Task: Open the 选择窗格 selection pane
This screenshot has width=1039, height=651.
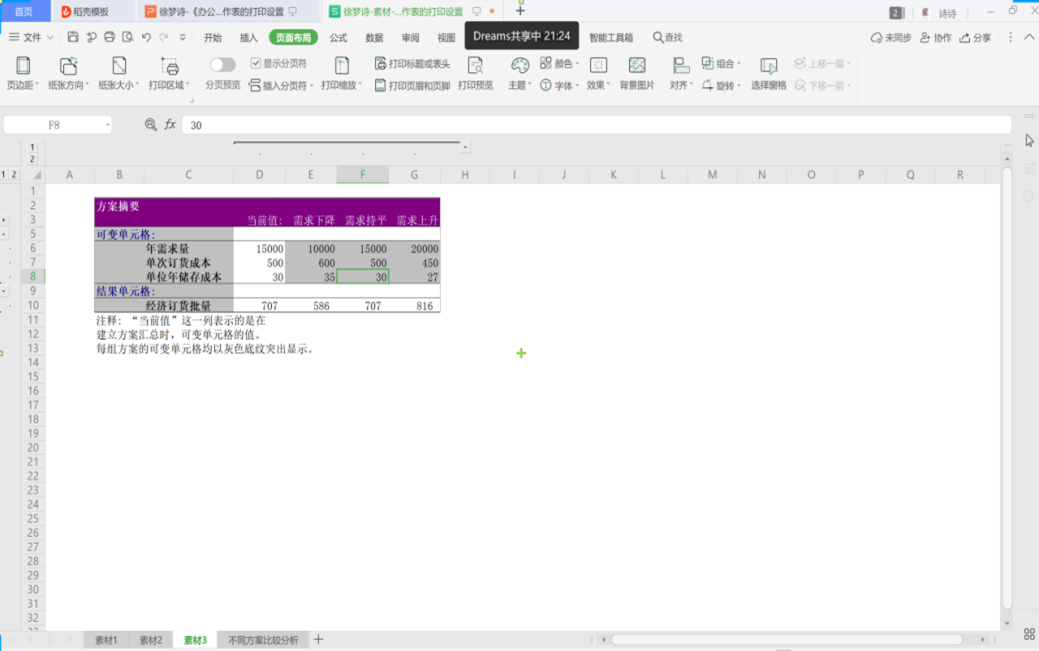Action: (768, 67)
